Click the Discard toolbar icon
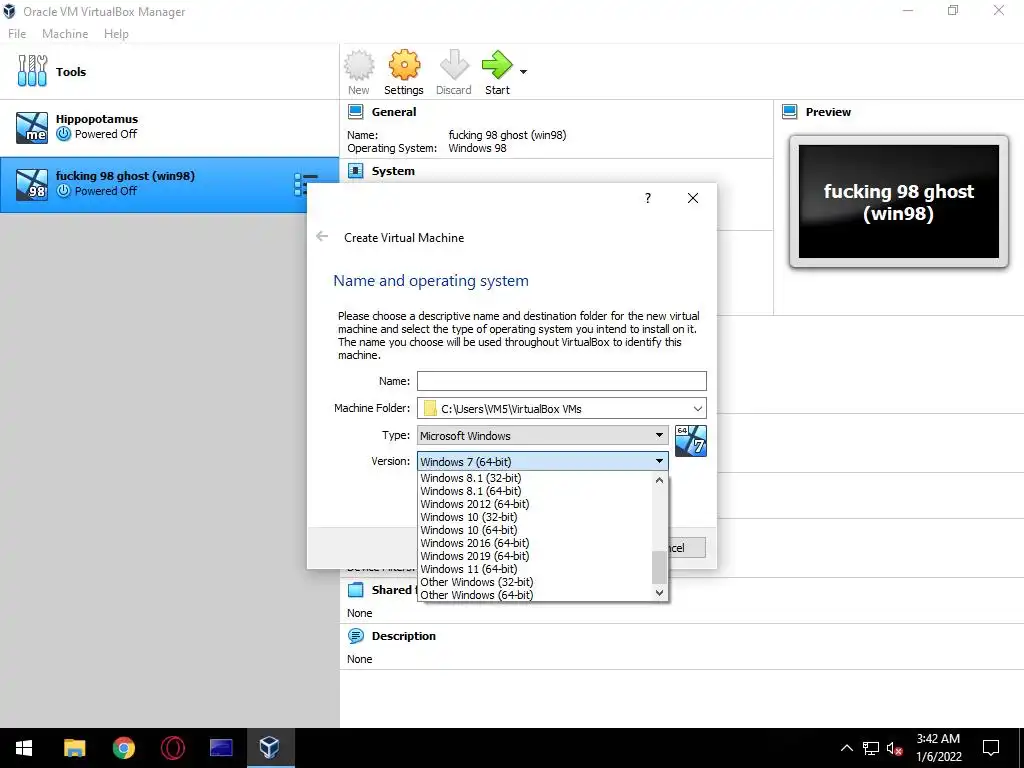 click(x=454, y=72)
